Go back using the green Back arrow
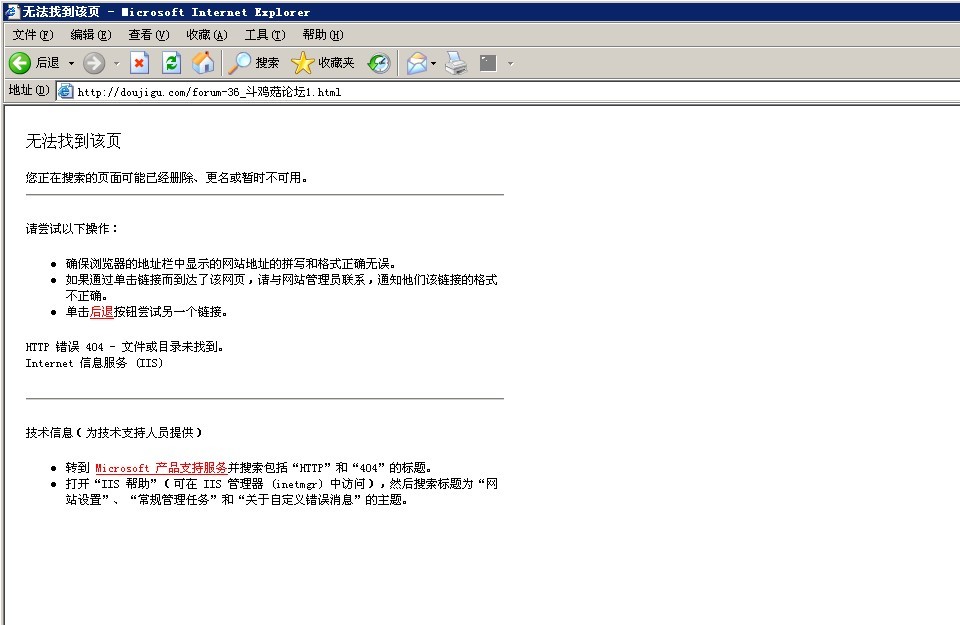The height and width of the screenshot is (625, 960). coord(20,62)
